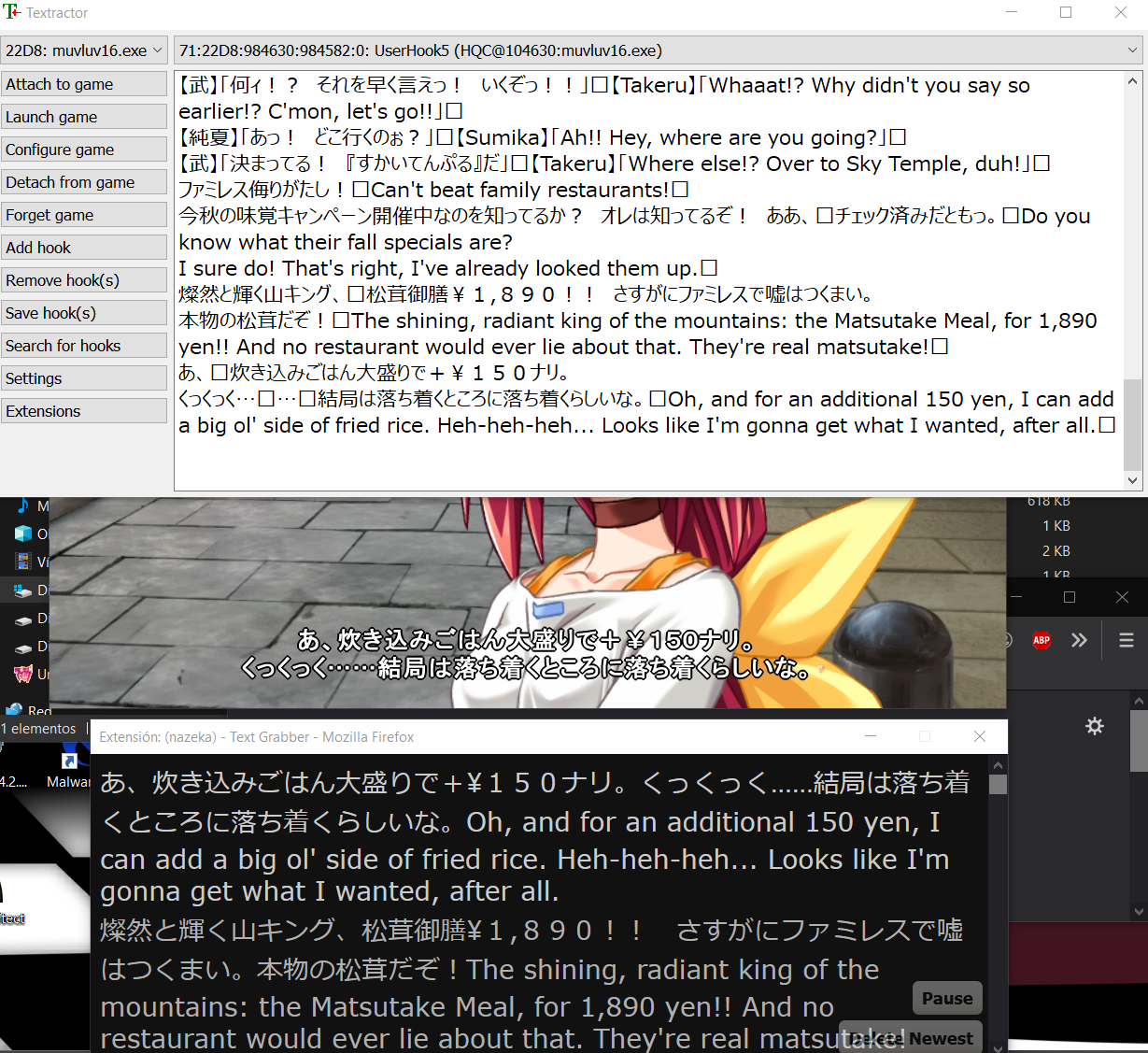
Task: Click the Launch game button
Action: 84,116
